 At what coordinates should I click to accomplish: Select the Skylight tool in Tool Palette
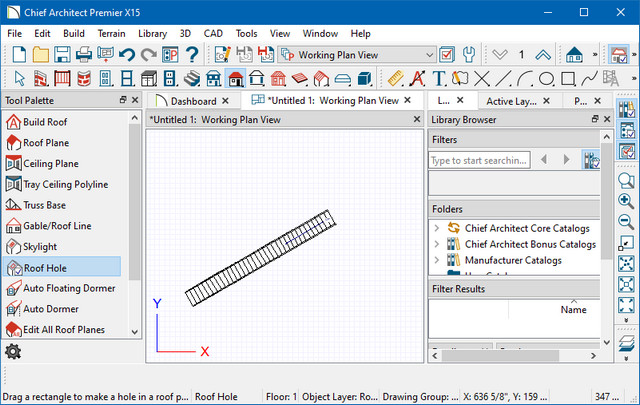(x=40, y=247)
